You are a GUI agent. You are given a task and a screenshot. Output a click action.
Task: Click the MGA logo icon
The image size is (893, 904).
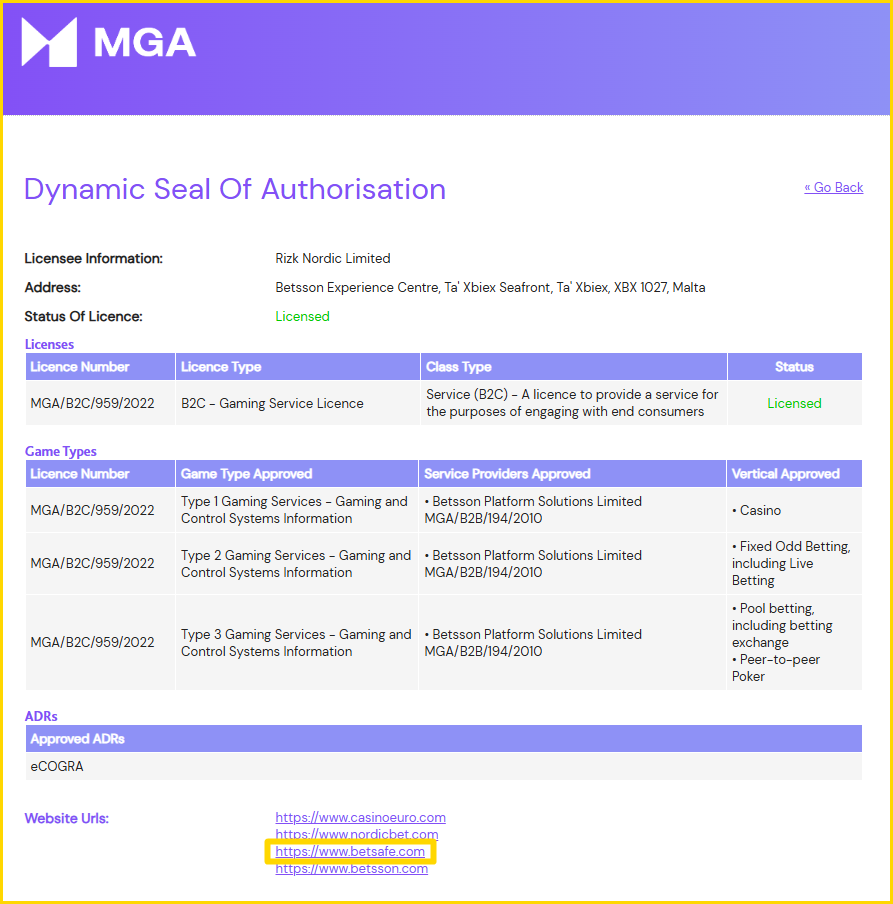[49, 42]
